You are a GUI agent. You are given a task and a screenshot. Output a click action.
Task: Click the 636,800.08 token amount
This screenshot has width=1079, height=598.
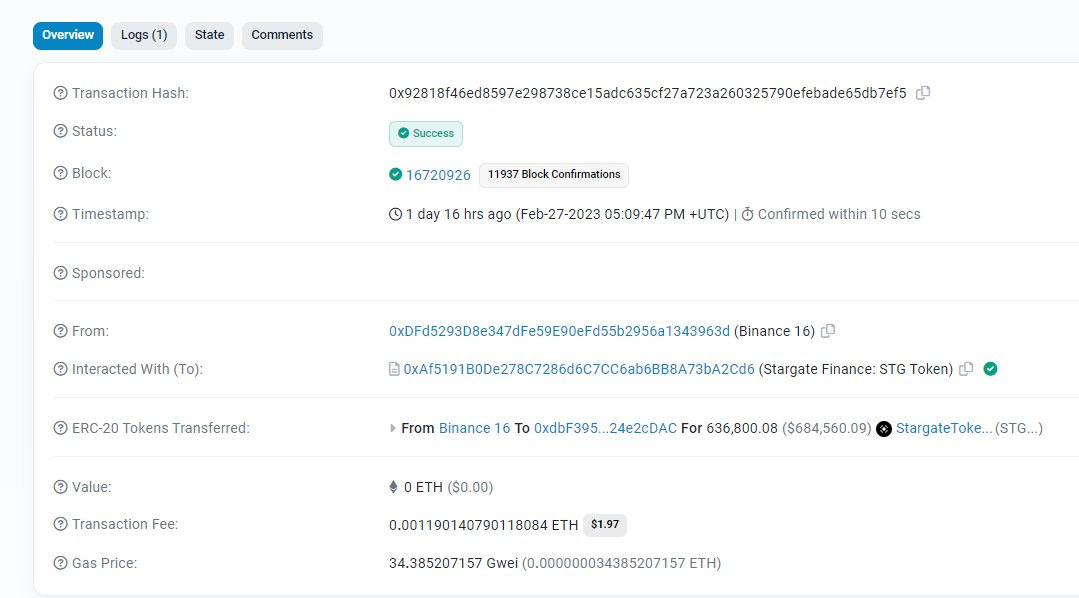tap(742, 428)
